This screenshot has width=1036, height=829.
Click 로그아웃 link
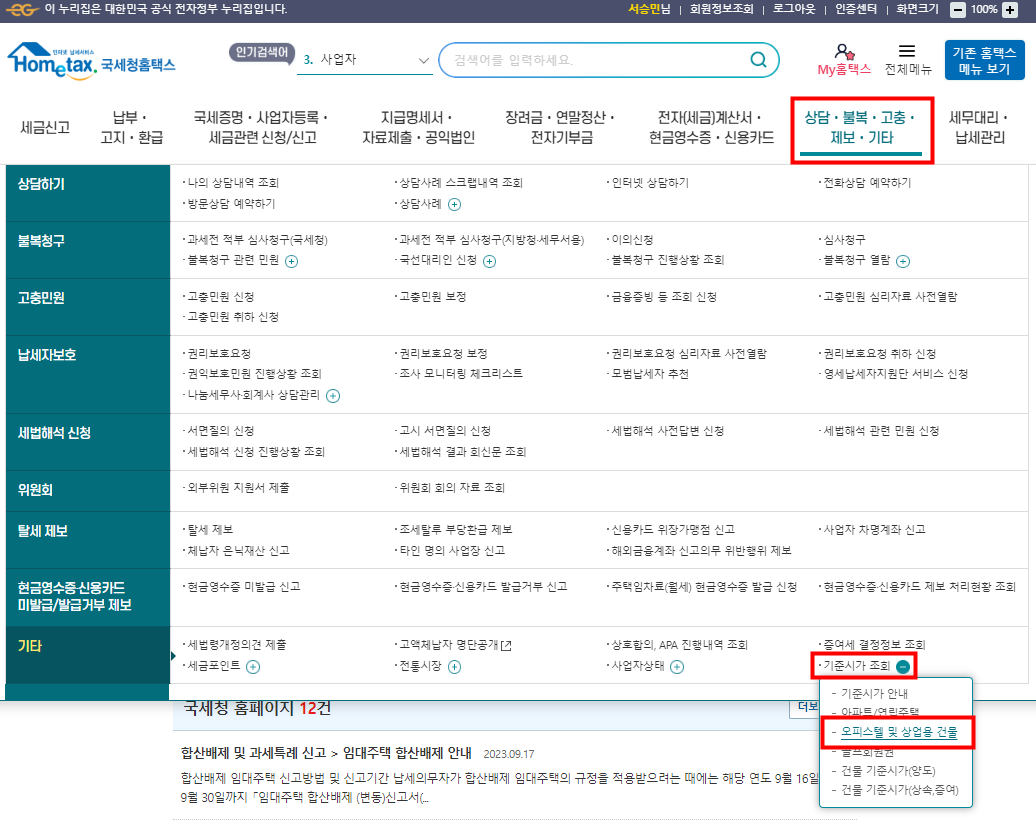(x=794, y=9)
